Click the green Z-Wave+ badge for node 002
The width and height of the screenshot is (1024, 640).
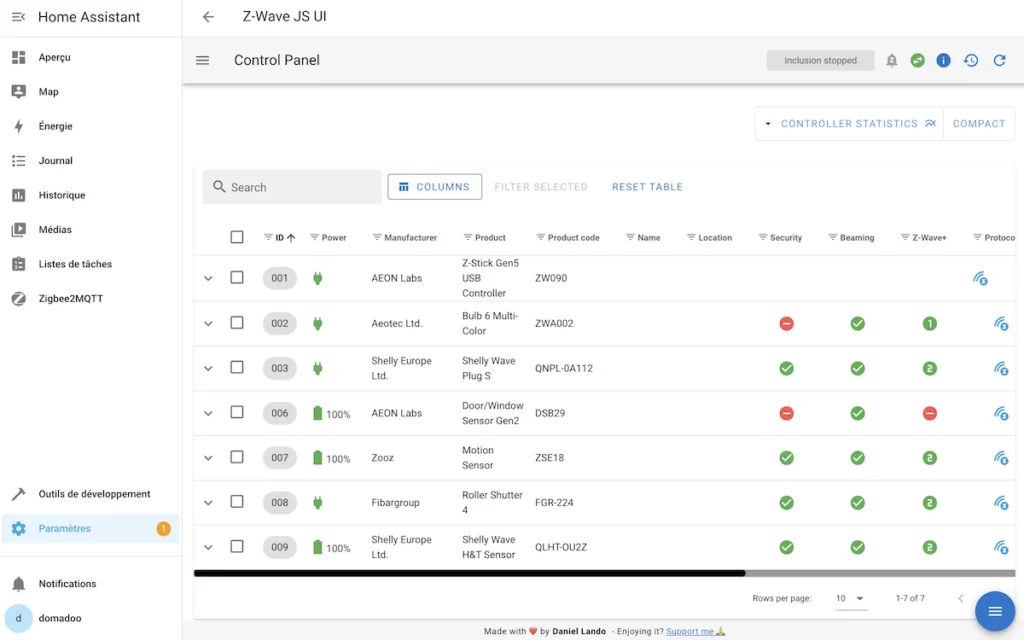click(x=929, y=323)
